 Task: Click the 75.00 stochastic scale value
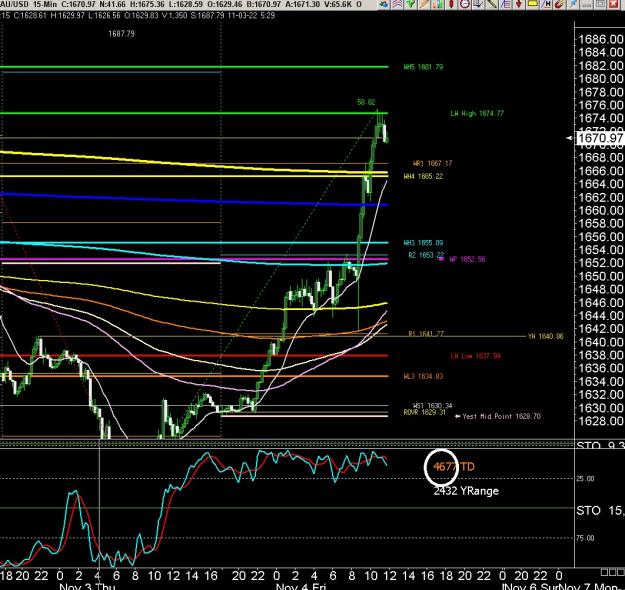pos(585,538)
